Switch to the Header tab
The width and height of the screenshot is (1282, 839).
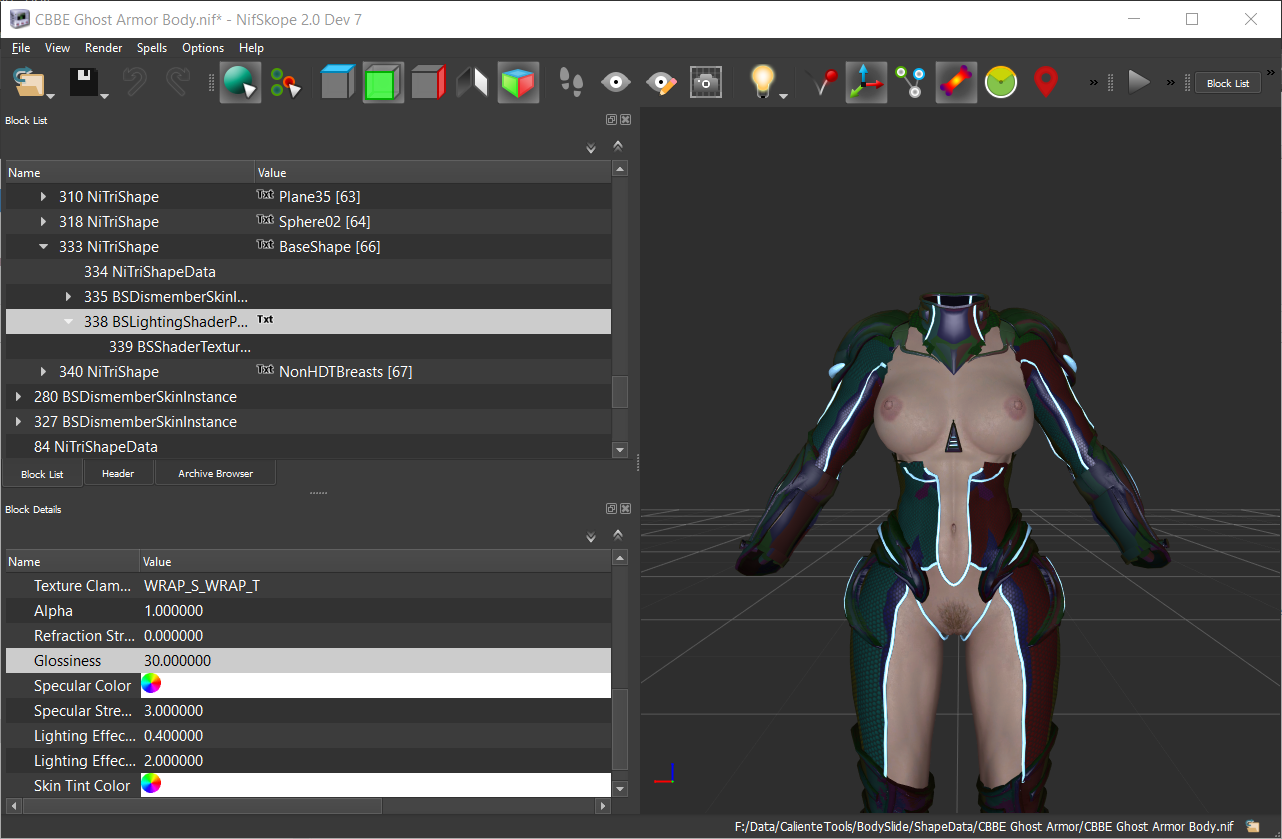[118, 473]
